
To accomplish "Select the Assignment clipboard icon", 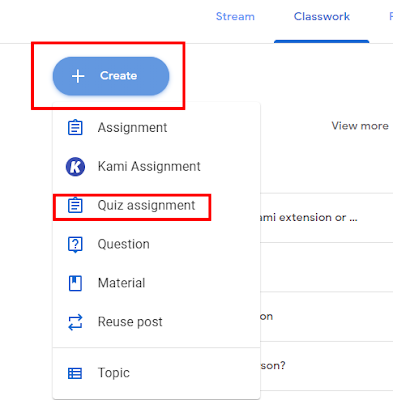I will pos(75,128).
